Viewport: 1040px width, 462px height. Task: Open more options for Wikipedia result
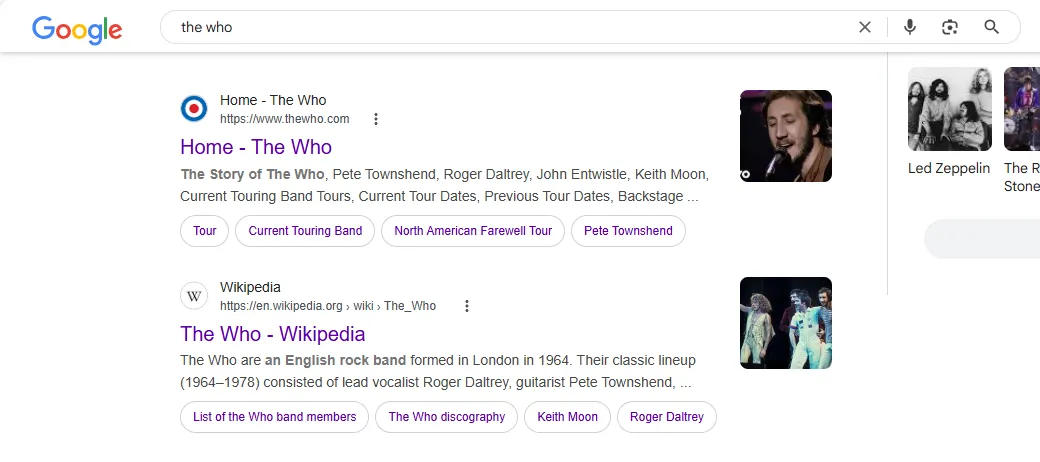[466, 306]
